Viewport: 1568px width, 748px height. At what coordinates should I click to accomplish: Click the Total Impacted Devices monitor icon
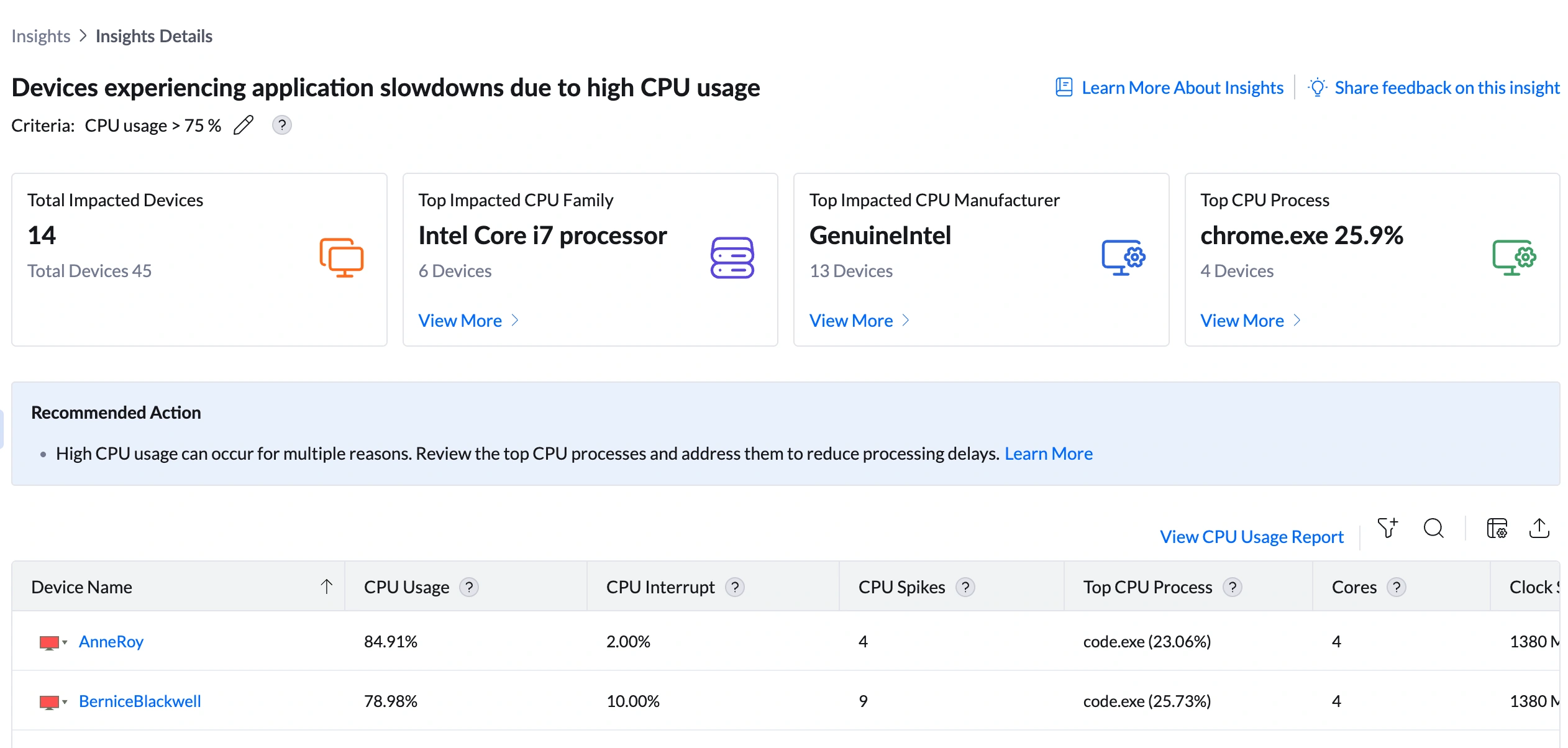(x=341, y=257)
